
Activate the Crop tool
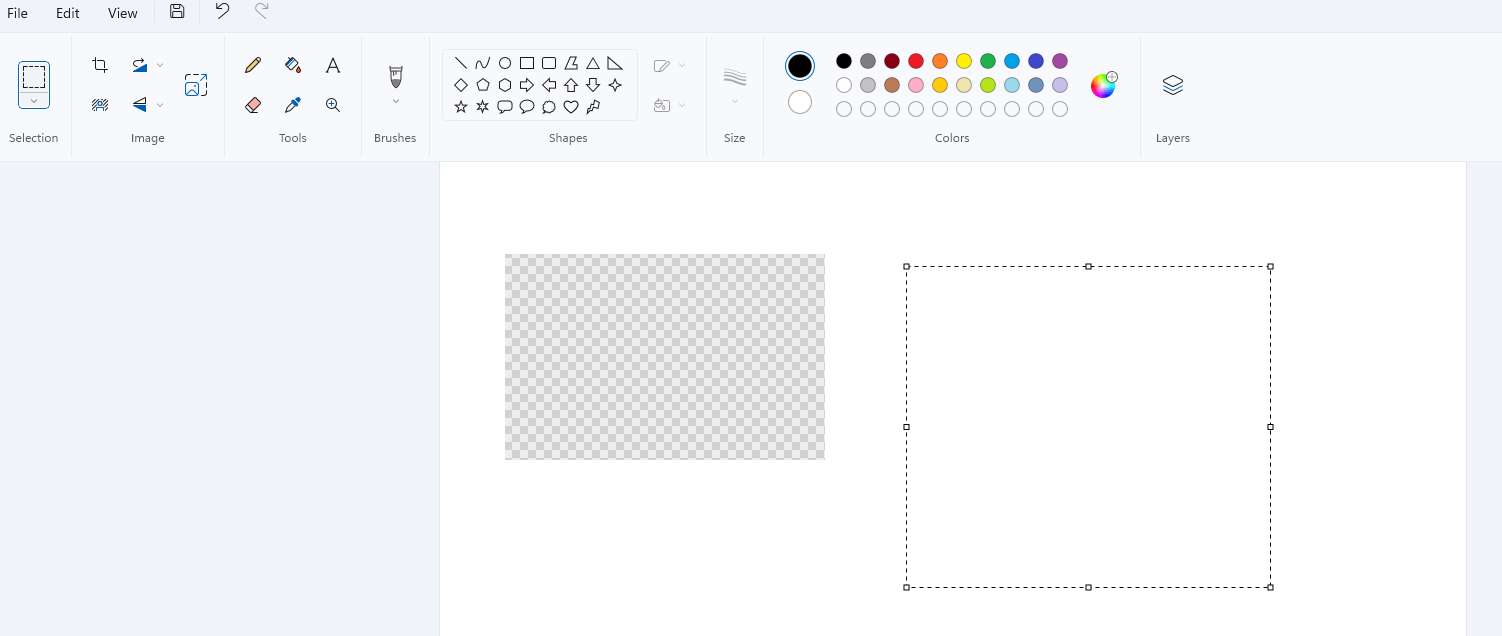pyautogui.click(x=99, y=64)
